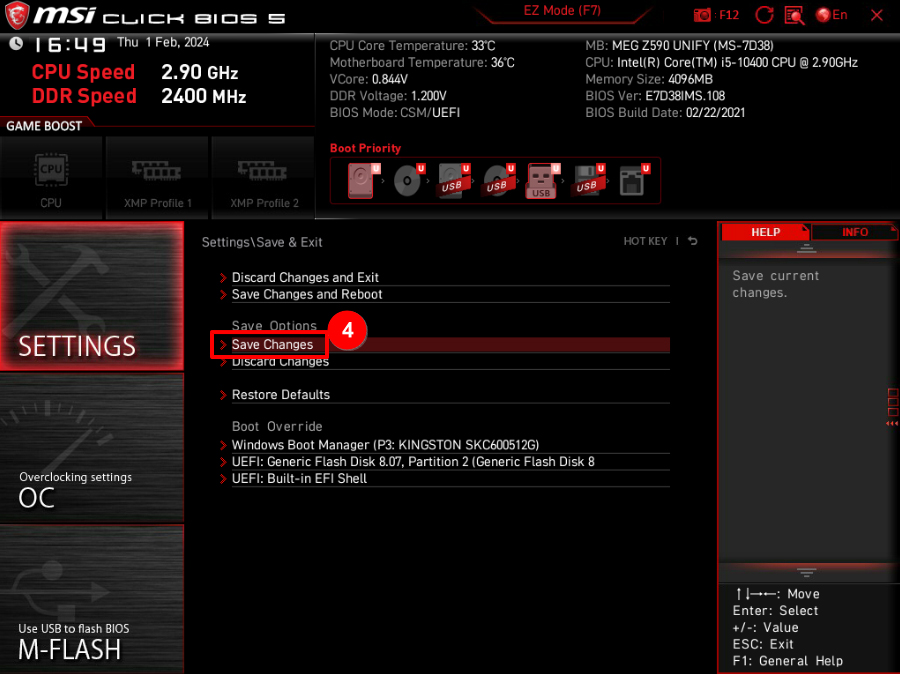Boot from Windows Boot Manager KINGSTON entry
The width and height of the screenshot is (900, 674).
445,445
